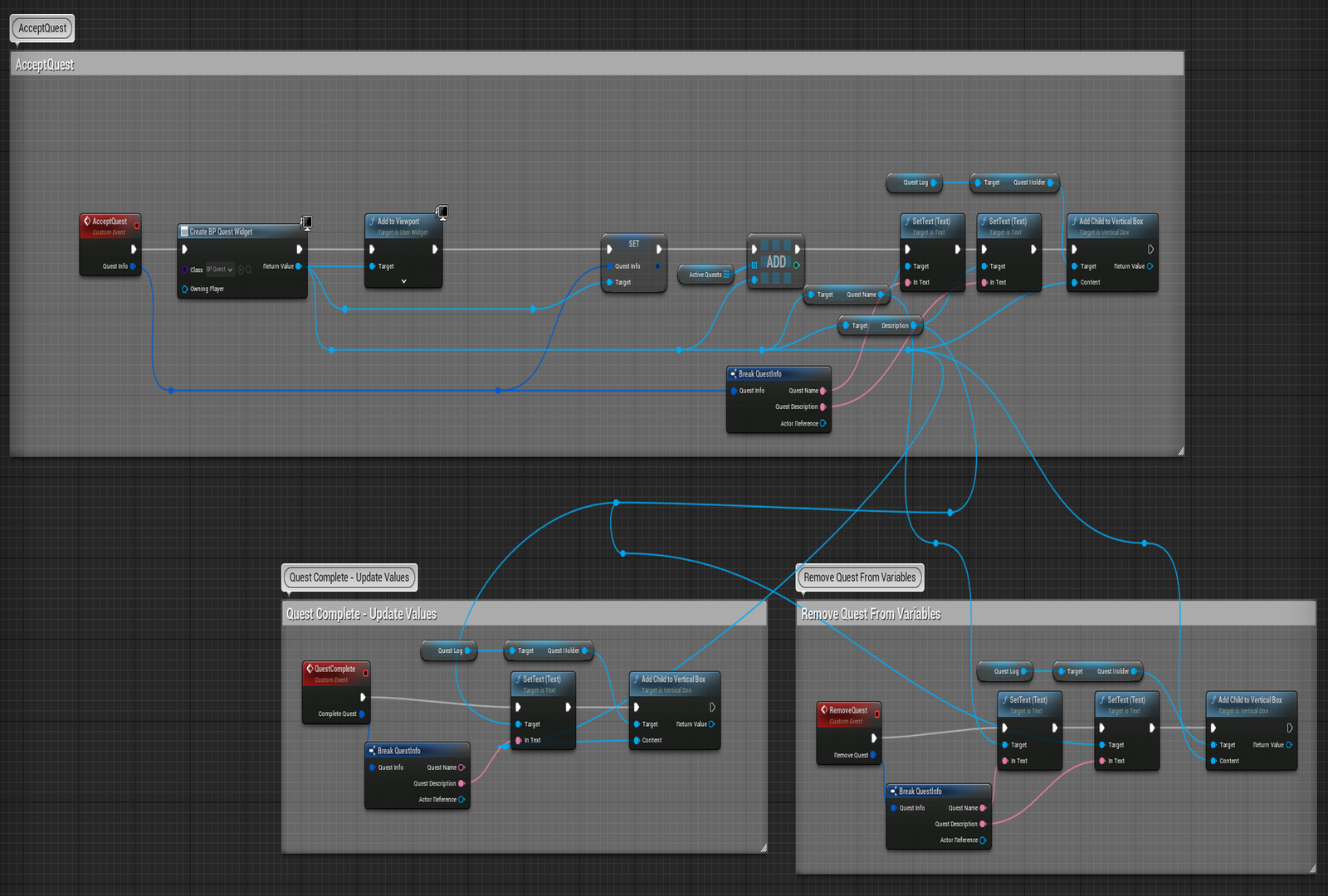Click the red delegate pin on RemoveQuest event
Screen dimensions: 1328x896
(877, 713)
